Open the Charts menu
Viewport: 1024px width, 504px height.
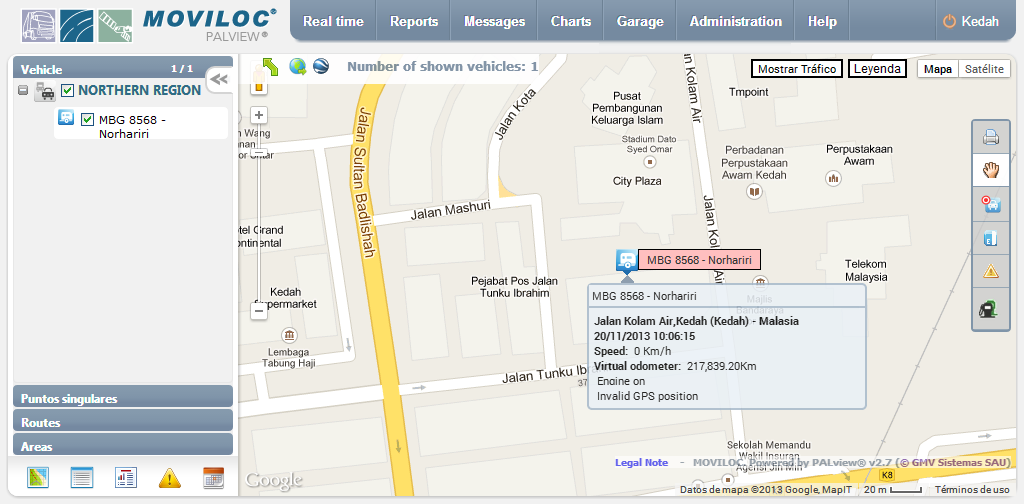571,22
